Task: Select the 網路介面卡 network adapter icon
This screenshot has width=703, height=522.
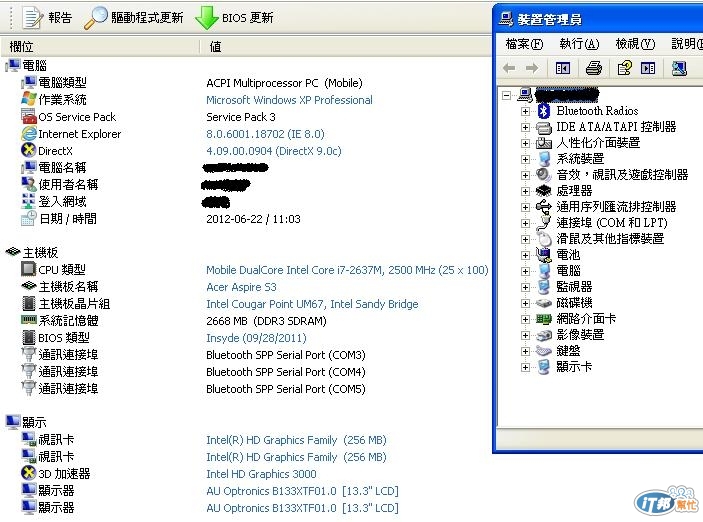Action: point(544,319)
